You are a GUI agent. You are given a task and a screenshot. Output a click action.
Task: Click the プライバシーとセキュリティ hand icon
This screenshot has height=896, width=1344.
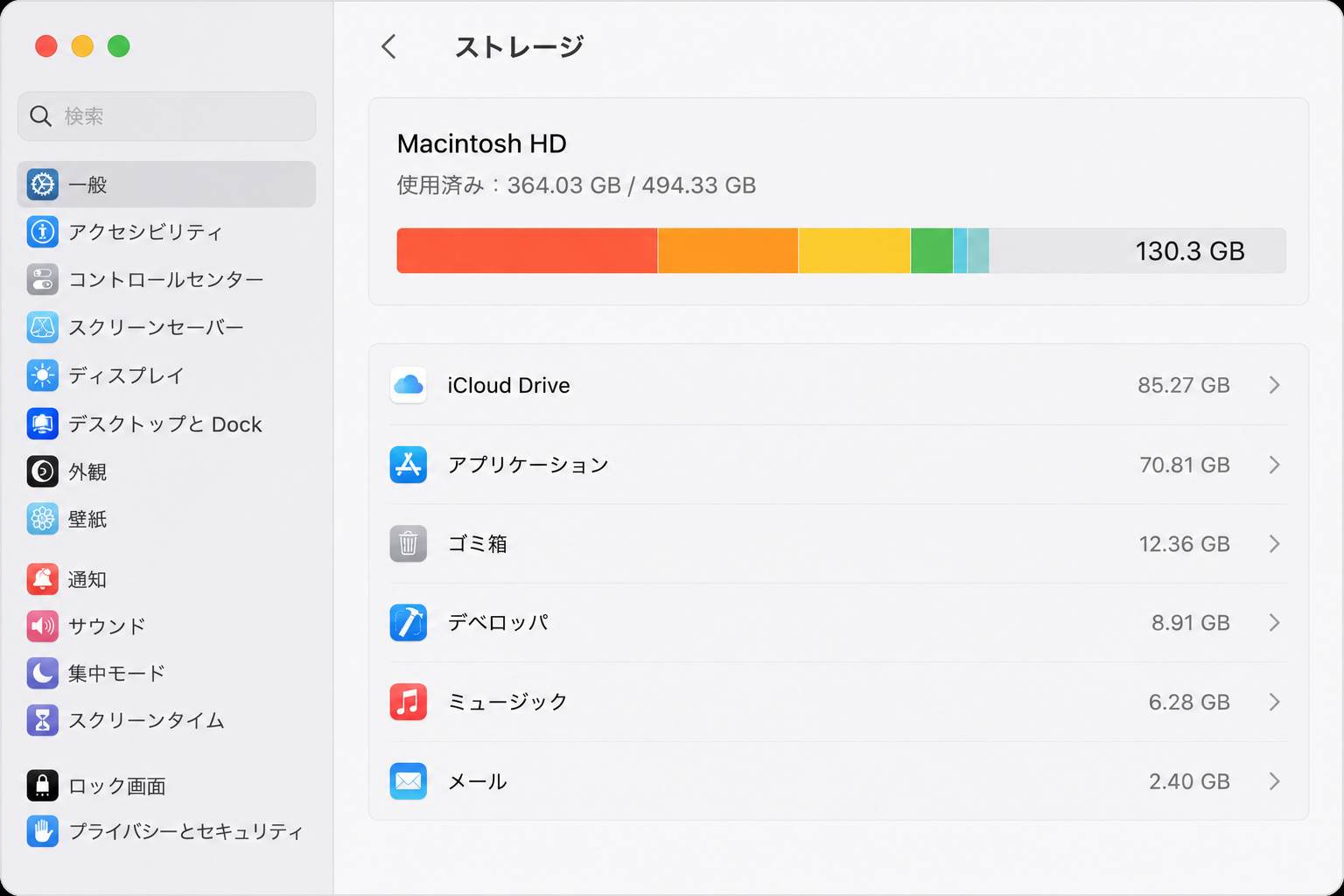coord(42,831)
